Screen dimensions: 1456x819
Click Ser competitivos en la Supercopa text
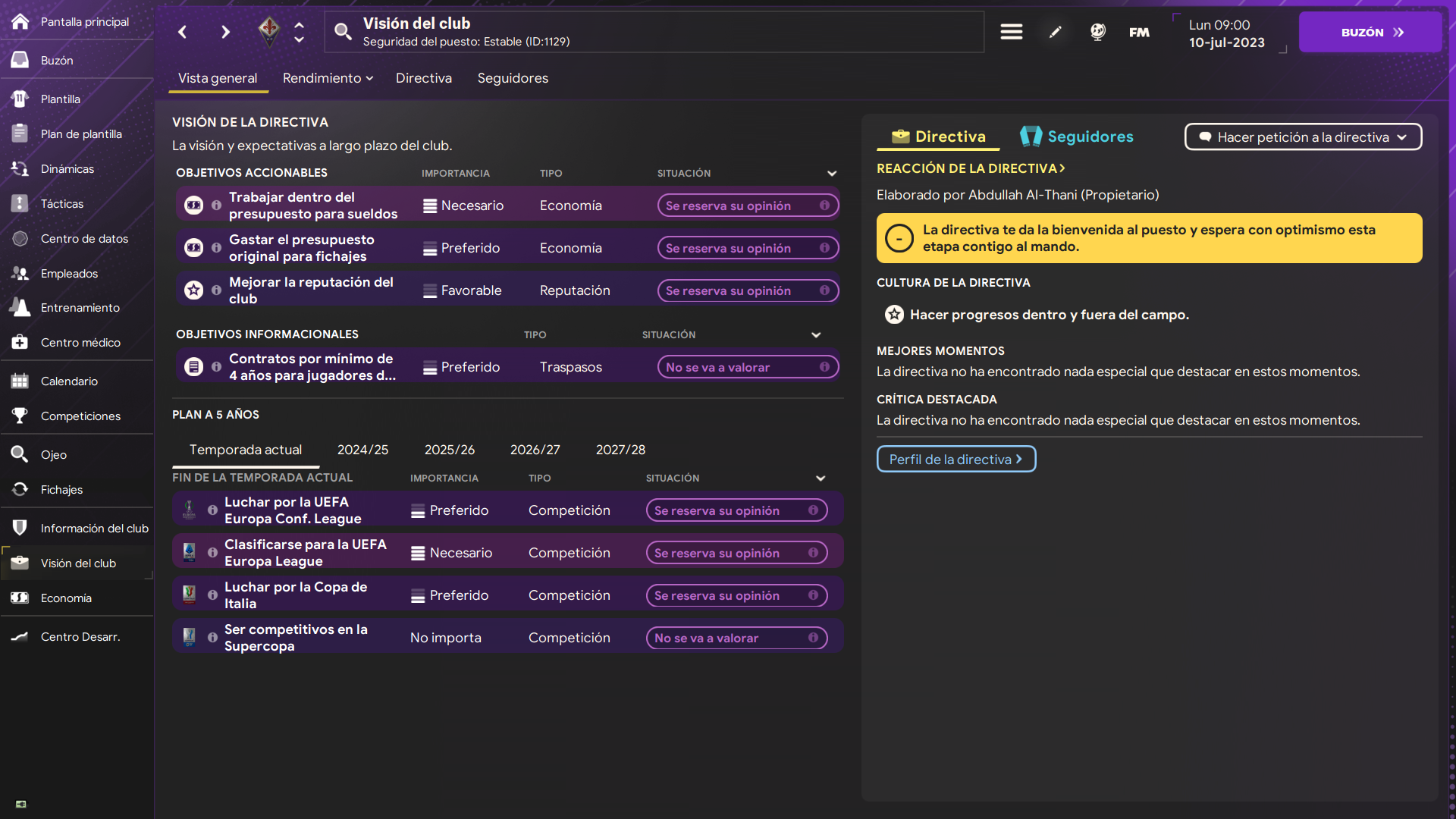click(296, 638)
